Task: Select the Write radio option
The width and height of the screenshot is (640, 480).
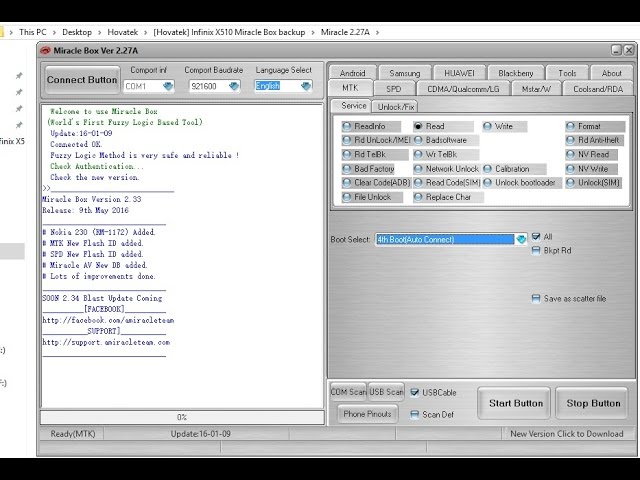Action: point(487,126)
